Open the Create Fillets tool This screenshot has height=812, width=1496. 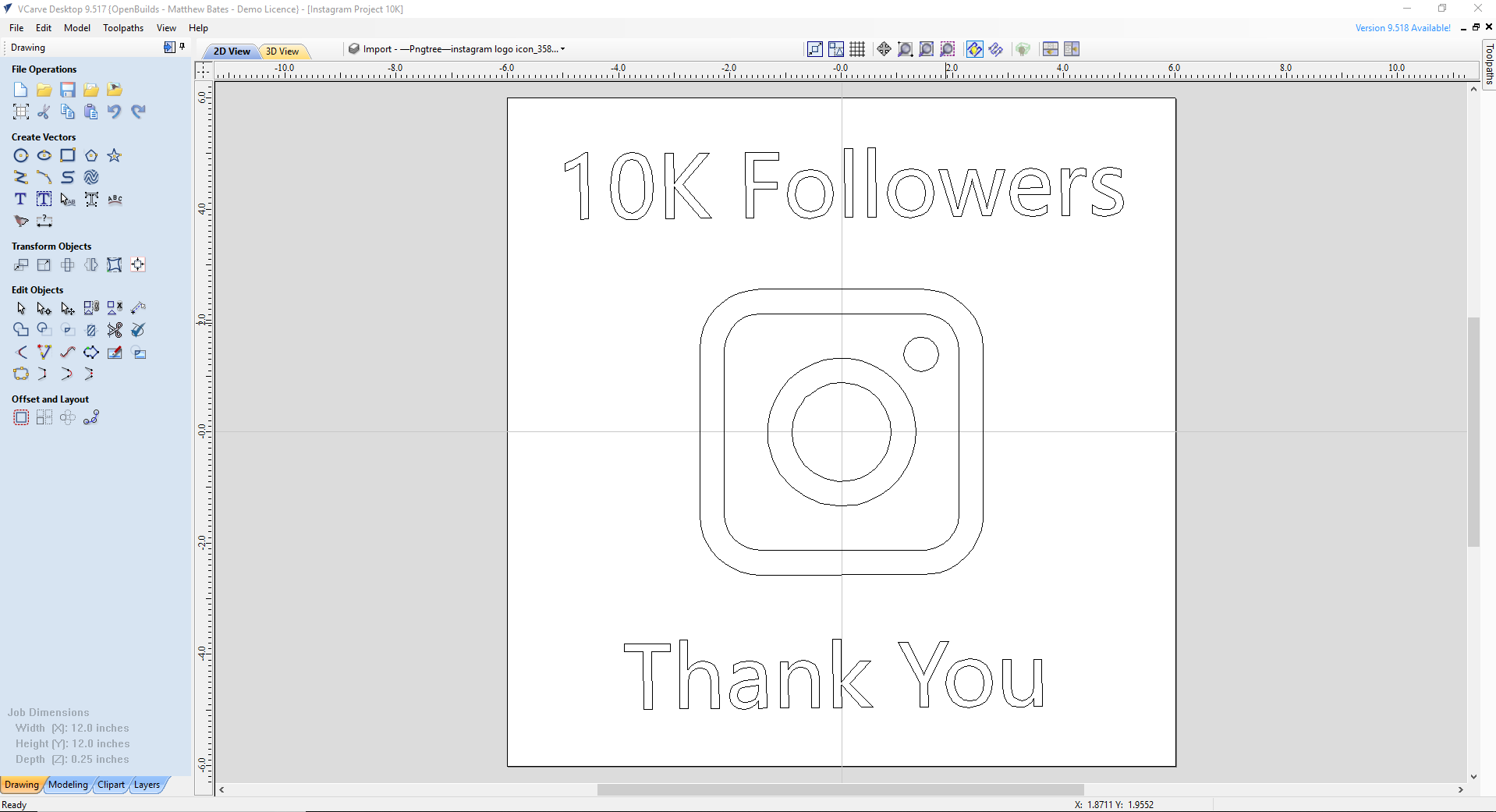21,352
